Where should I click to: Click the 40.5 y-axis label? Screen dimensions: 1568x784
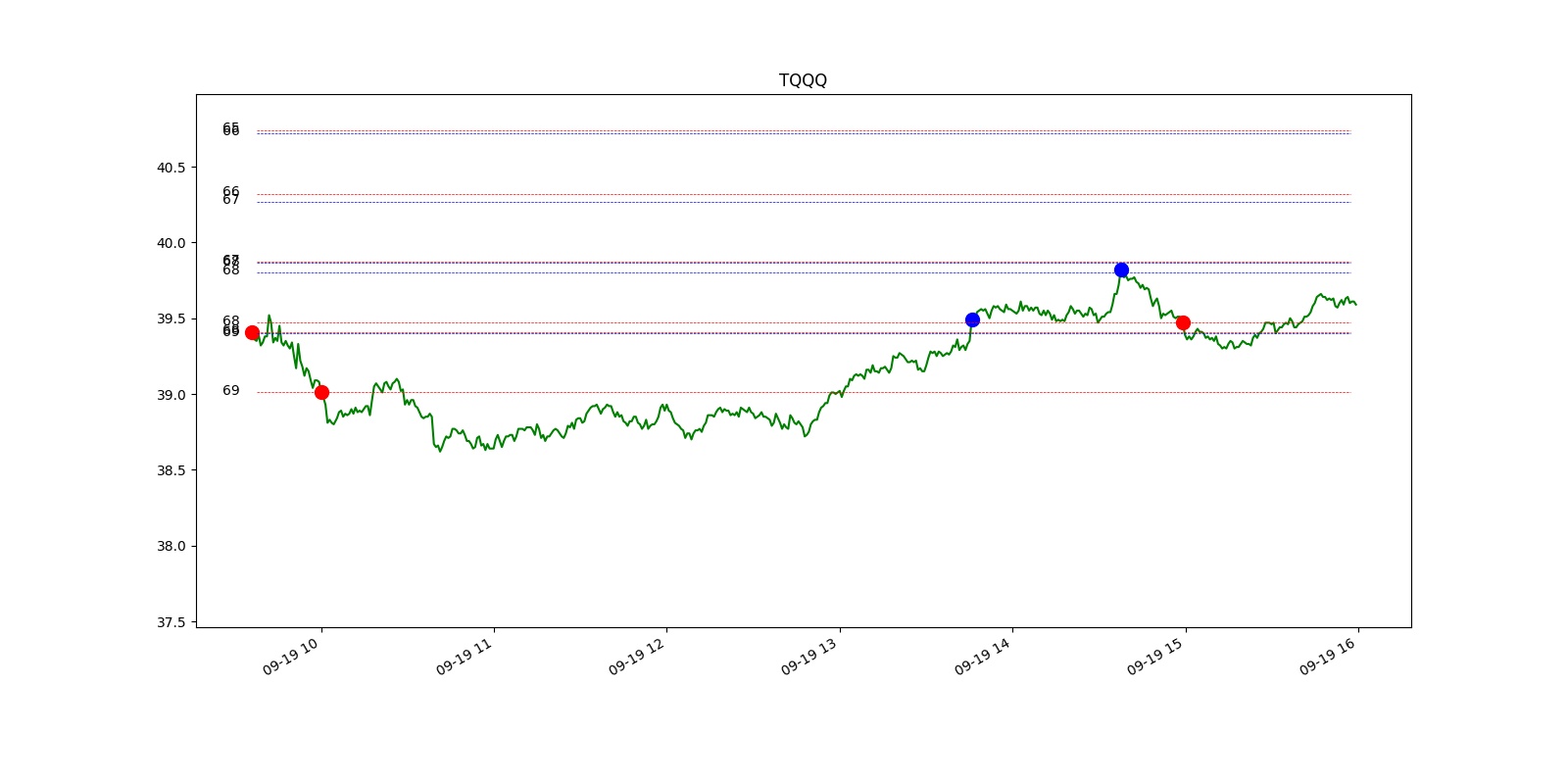(171, 168)
